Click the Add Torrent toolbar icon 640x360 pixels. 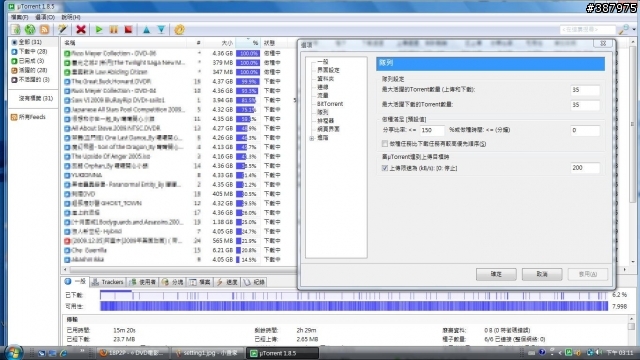[x=16, y=29]
